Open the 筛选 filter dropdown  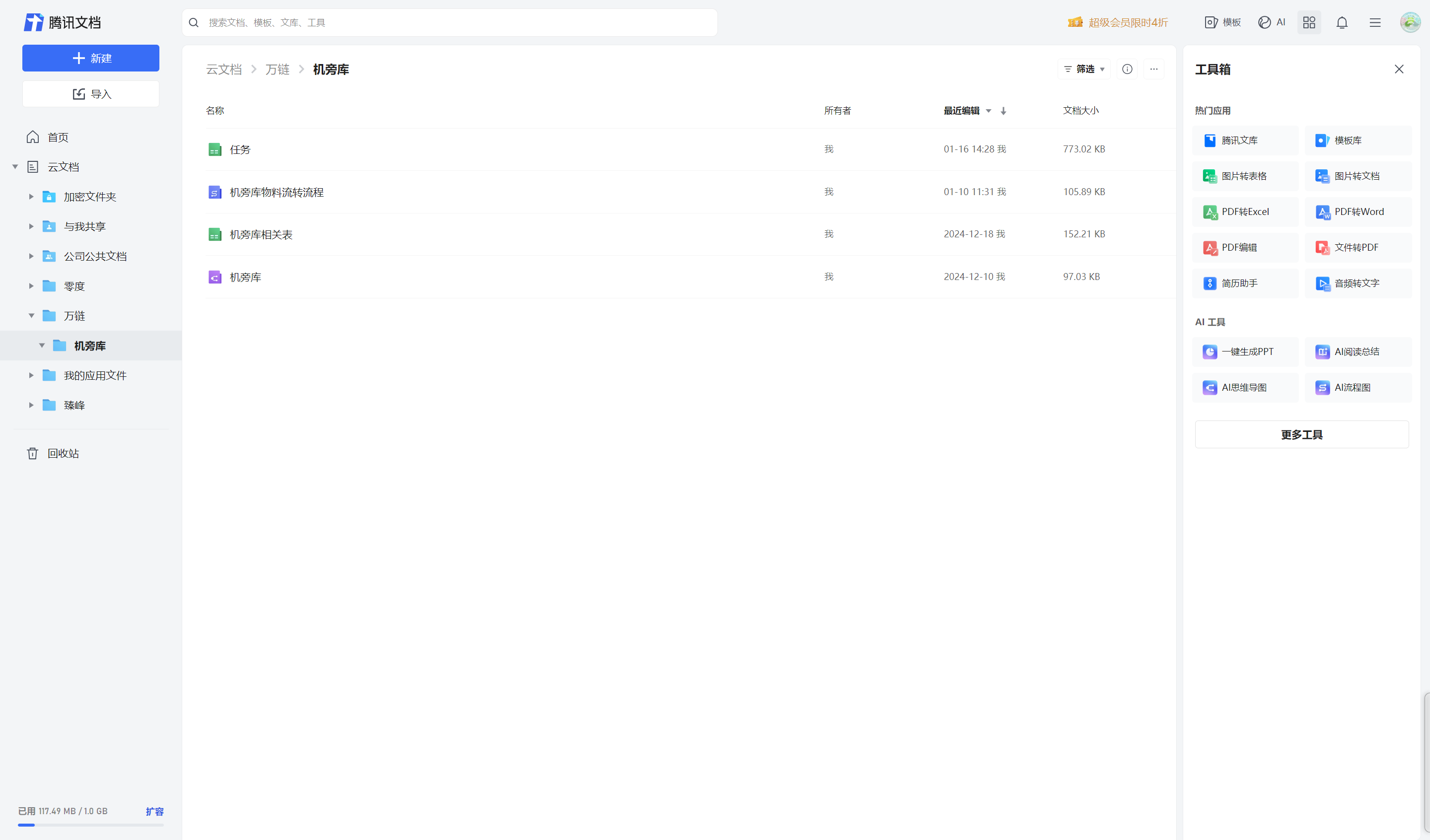point(1084,69)
